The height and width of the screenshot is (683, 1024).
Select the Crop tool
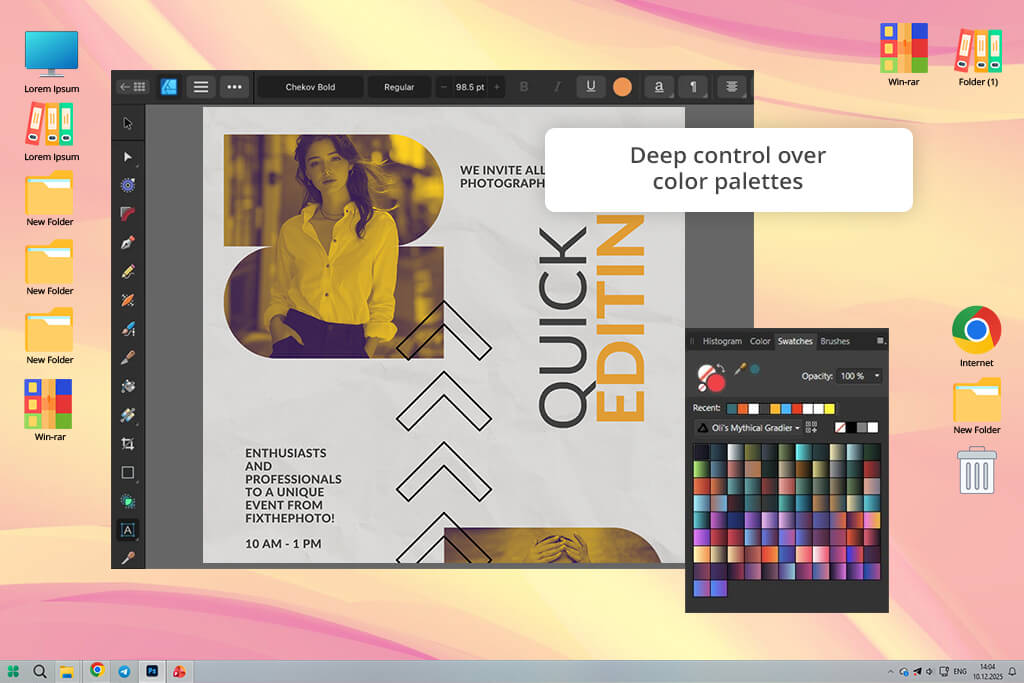coord(128,444)
